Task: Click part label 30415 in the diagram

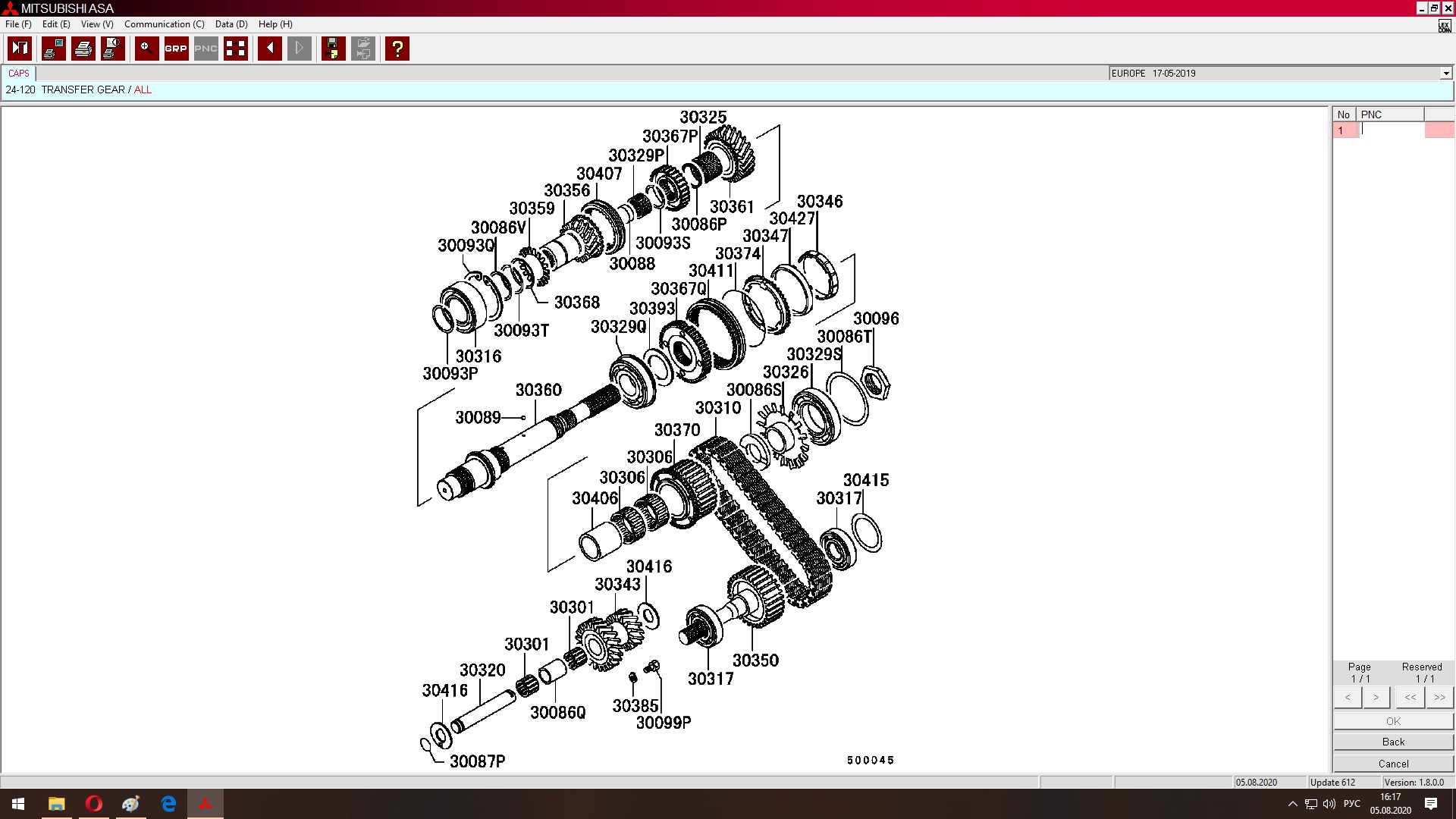Action: (865, 480)
